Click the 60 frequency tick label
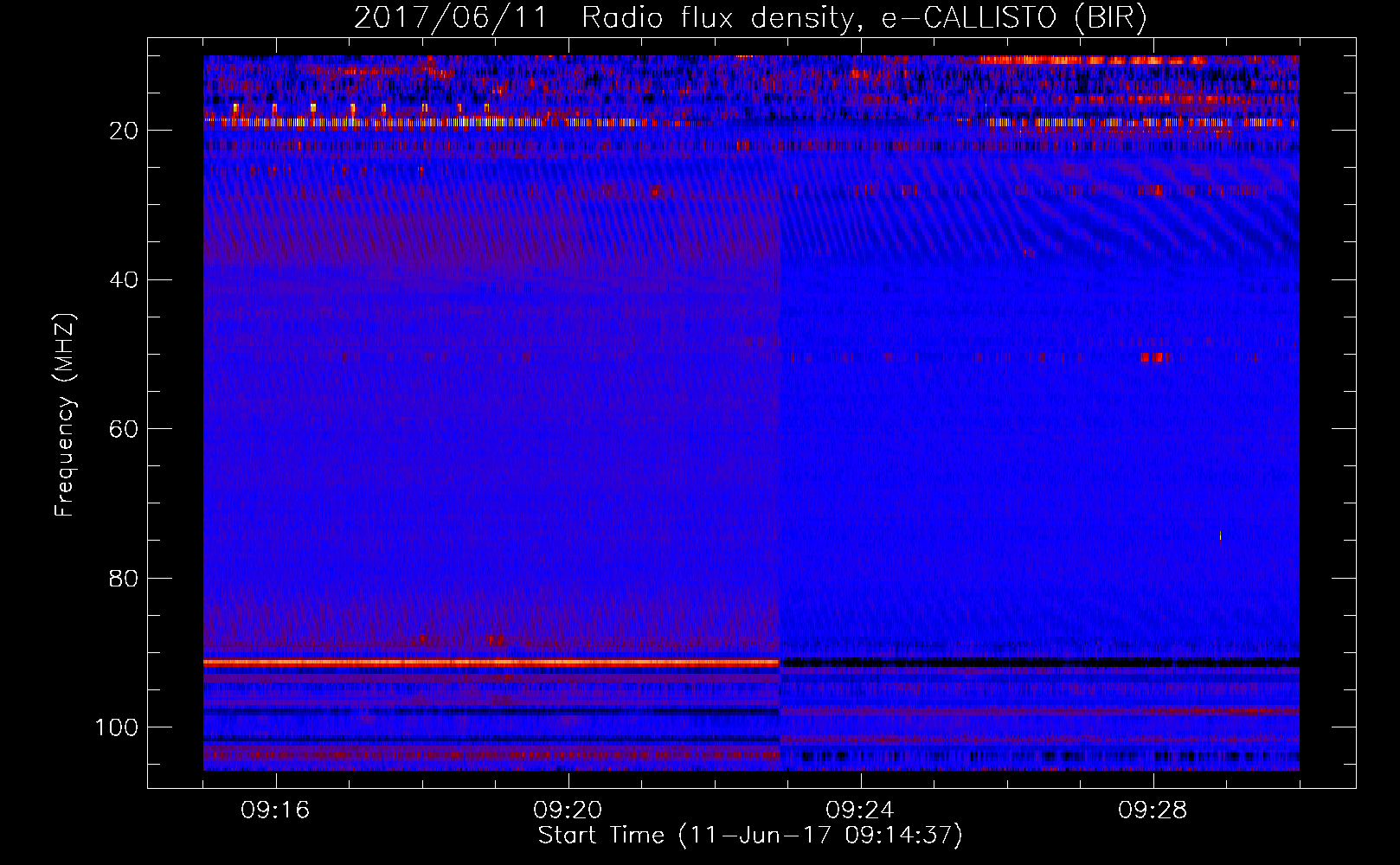Viewport: 1400px width, 865px height. coord(125,429)
